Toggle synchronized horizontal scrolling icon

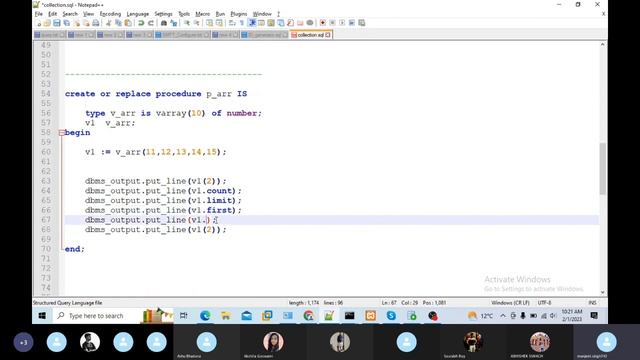(x=219, y=23)
